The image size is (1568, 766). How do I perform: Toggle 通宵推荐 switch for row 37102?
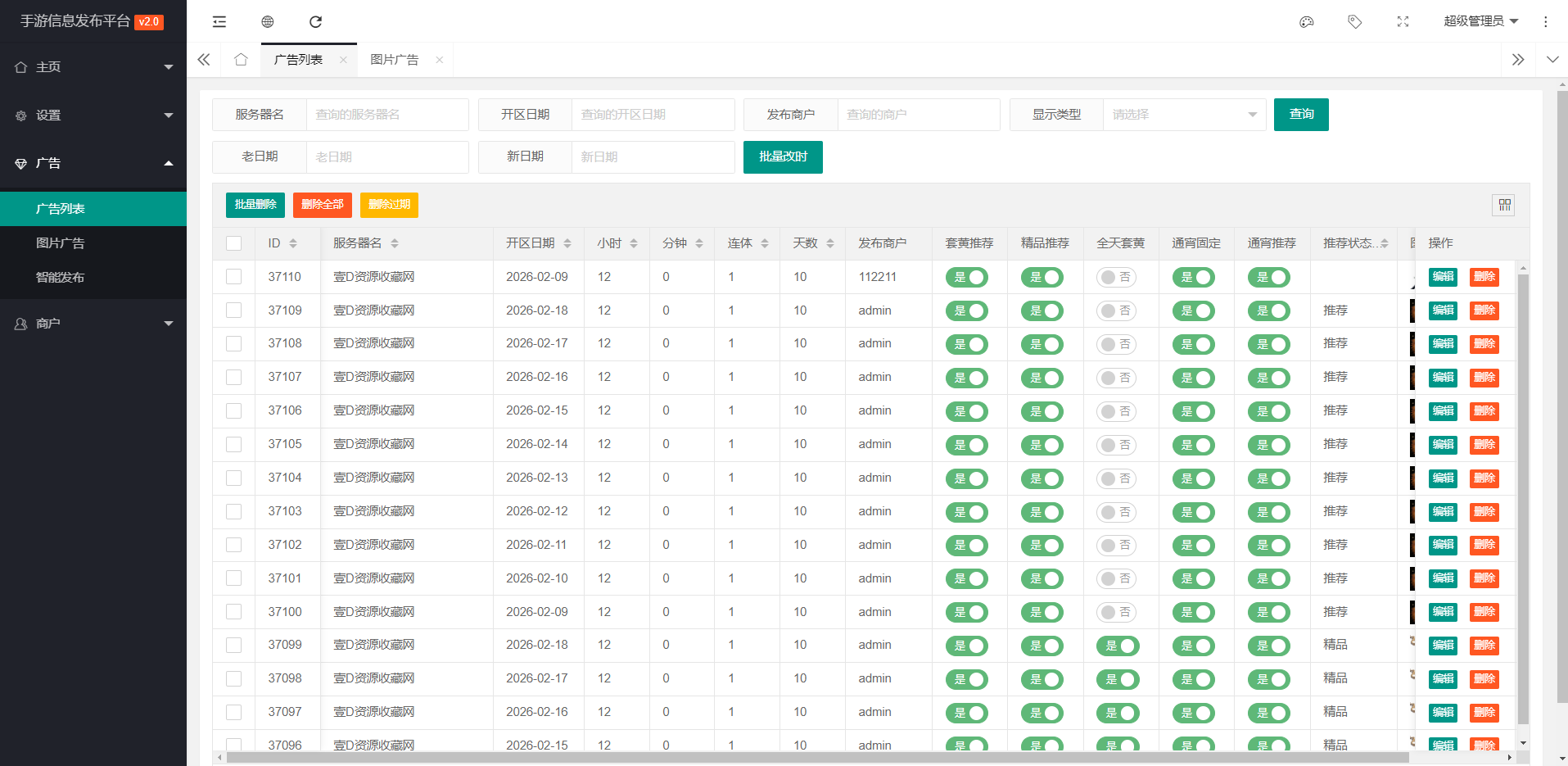pyautogui.click(x=1269, y=546)
